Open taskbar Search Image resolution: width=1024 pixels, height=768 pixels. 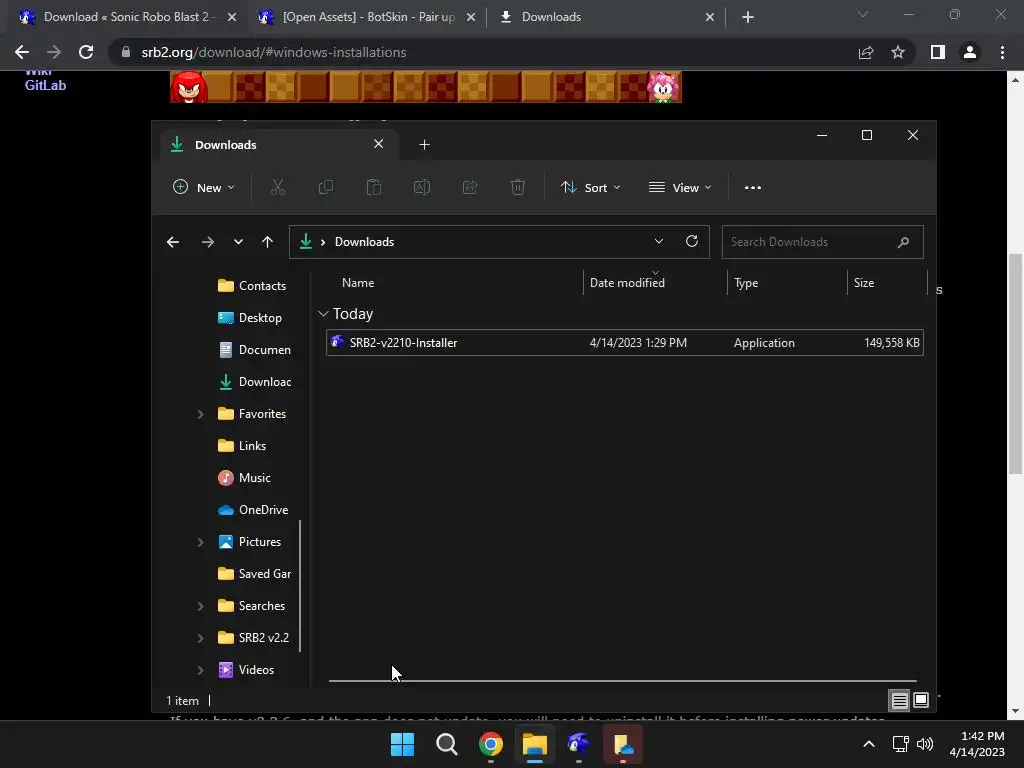click(447, 744)
